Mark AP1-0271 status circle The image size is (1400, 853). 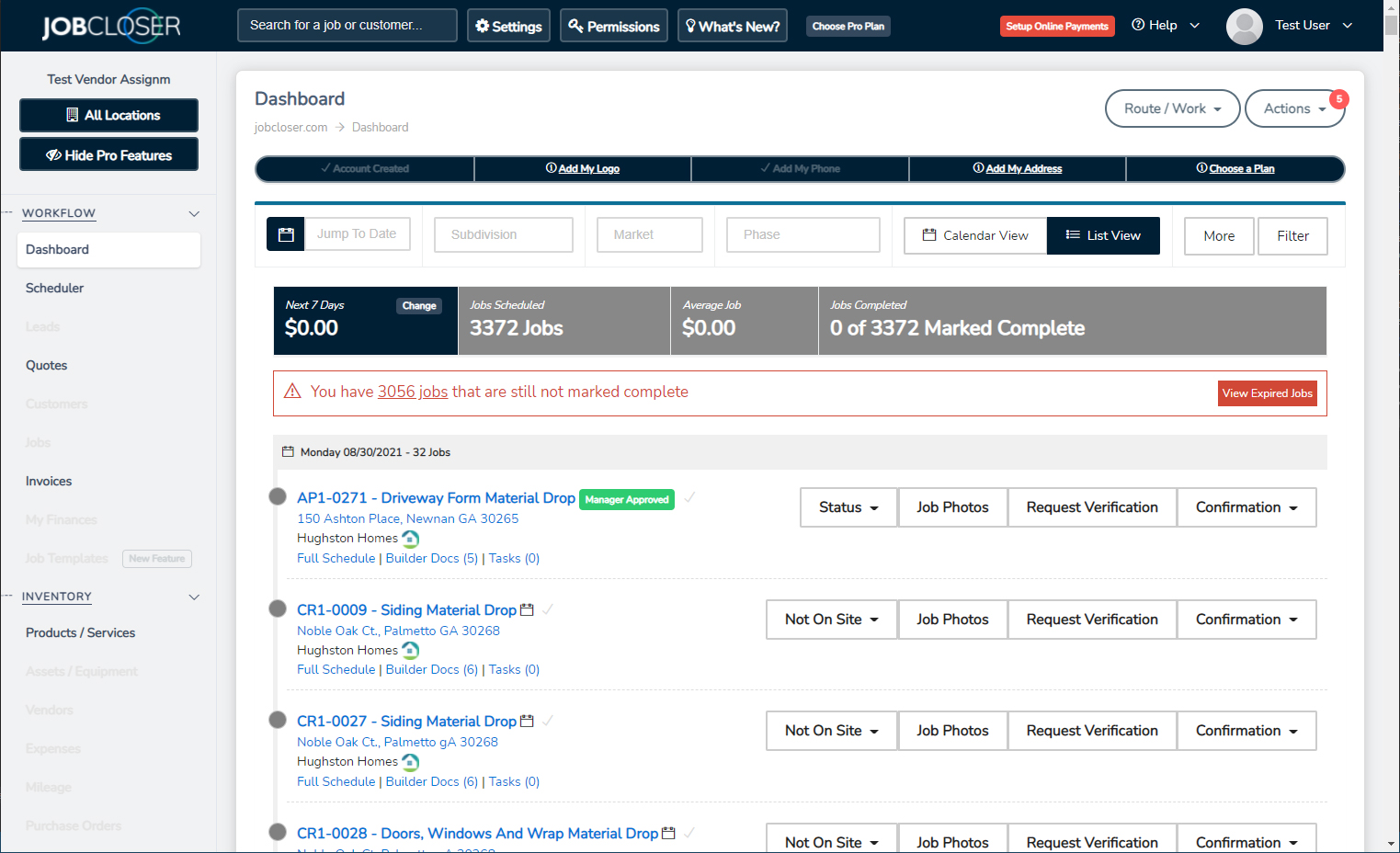277,495
